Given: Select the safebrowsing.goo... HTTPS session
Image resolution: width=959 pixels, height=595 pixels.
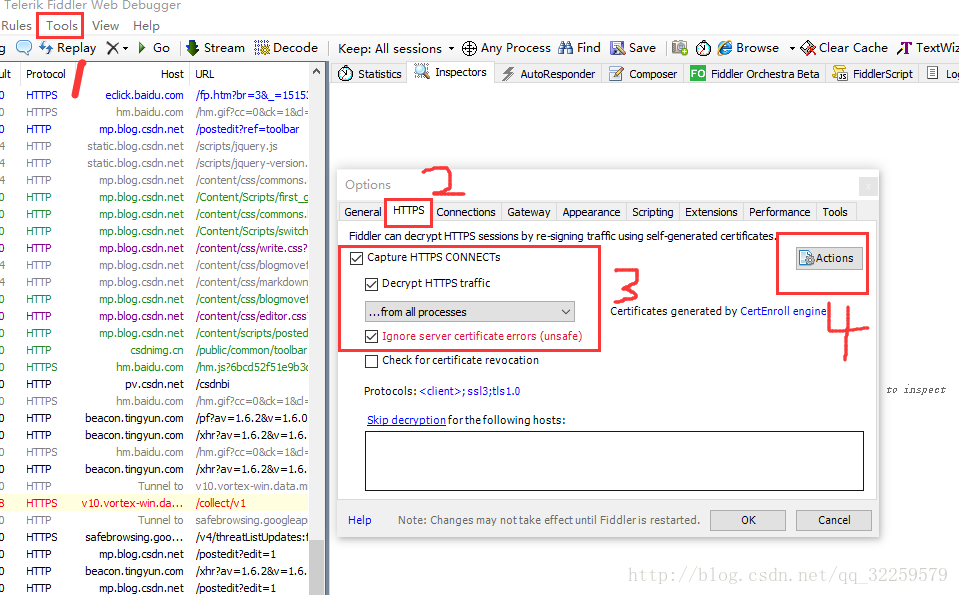Looking at the screenshot, I should [154, 537].
